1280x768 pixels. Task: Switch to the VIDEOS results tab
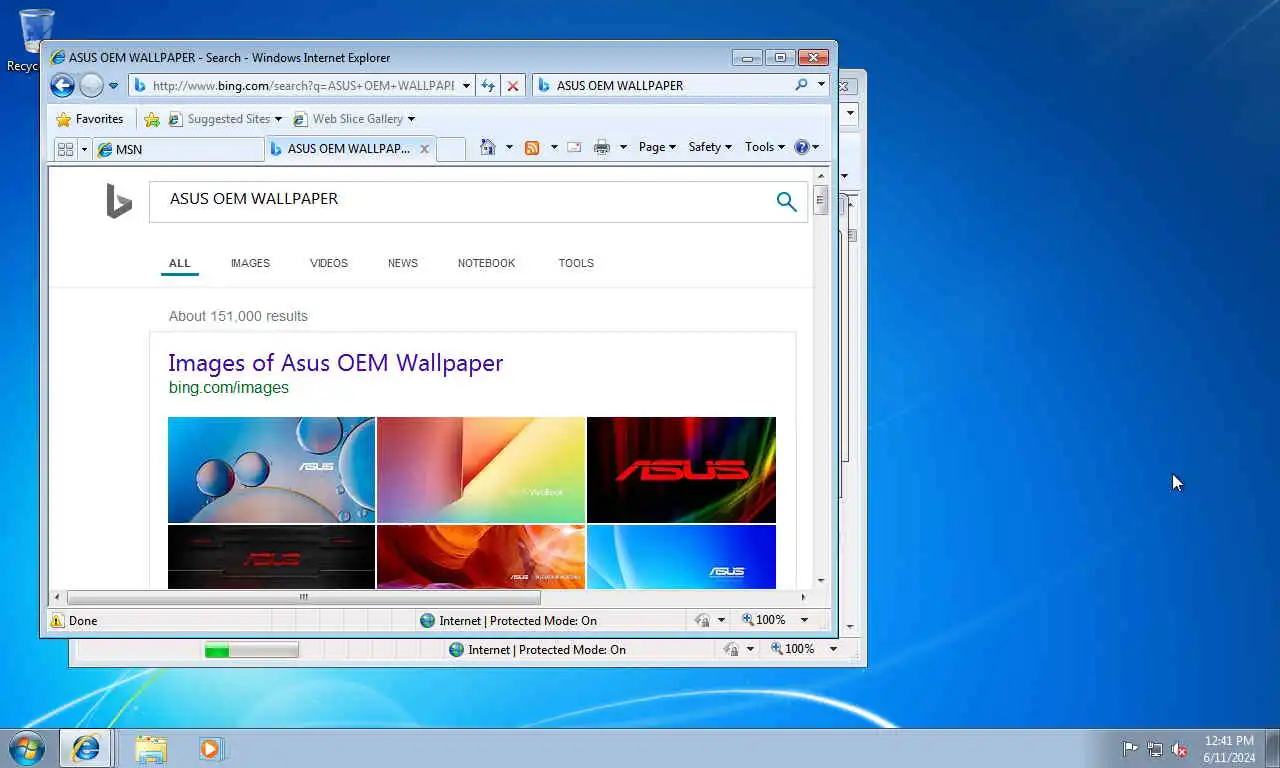coord(329,264)
